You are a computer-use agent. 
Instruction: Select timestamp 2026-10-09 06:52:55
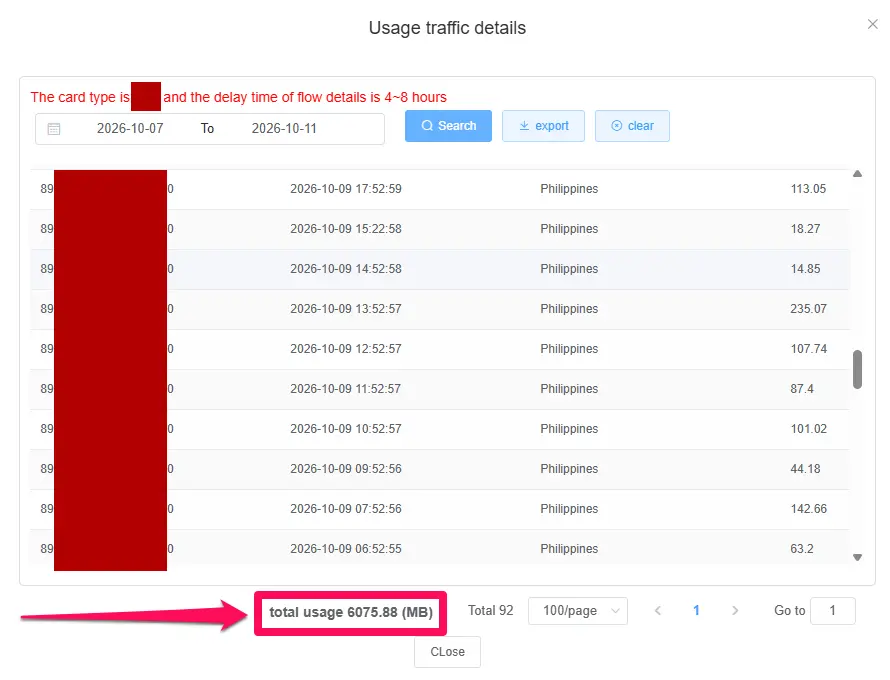[x=346, y=549]
